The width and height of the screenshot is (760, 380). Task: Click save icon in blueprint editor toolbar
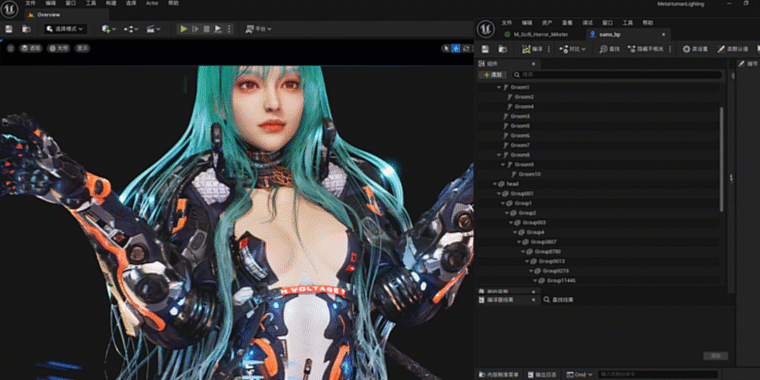click(485, 49)
